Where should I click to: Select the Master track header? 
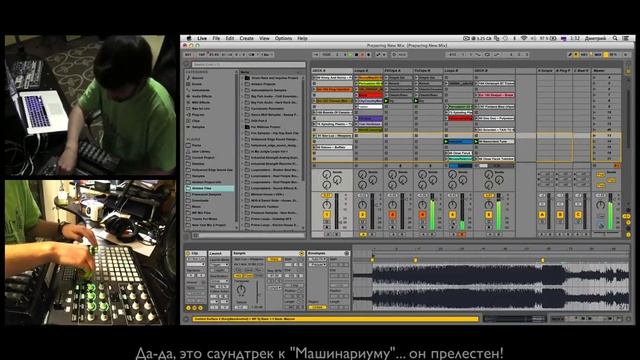pos(606,71)
